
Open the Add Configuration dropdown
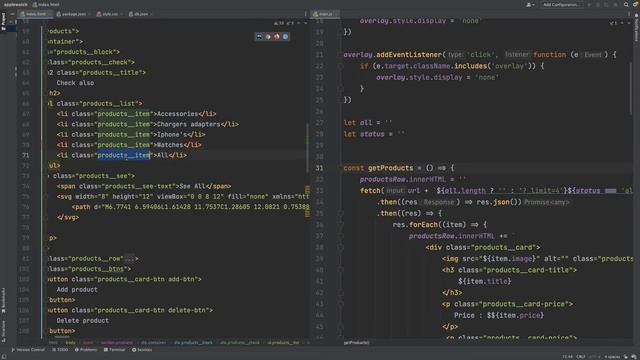click(x=561, y=4)
